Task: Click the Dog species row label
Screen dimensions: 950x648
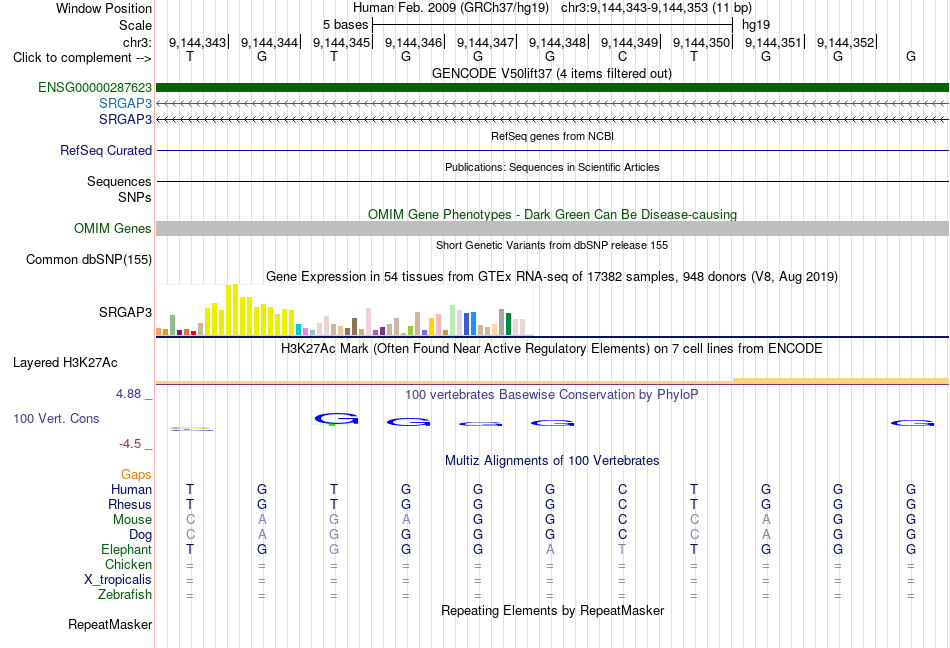Action: (x=141, y=534)
